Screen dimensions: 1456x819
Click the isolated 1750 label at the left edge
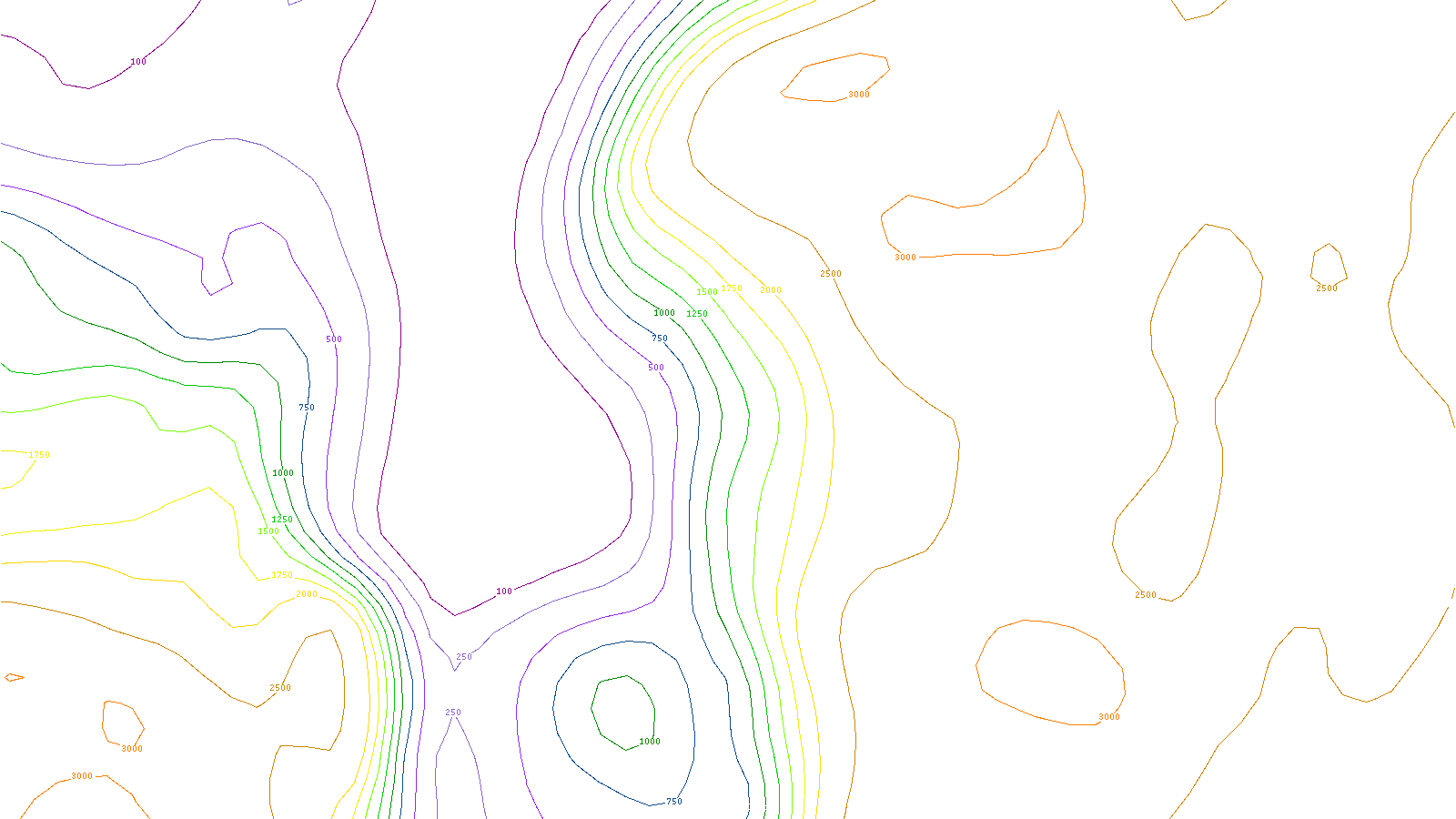tap(39, 455)
